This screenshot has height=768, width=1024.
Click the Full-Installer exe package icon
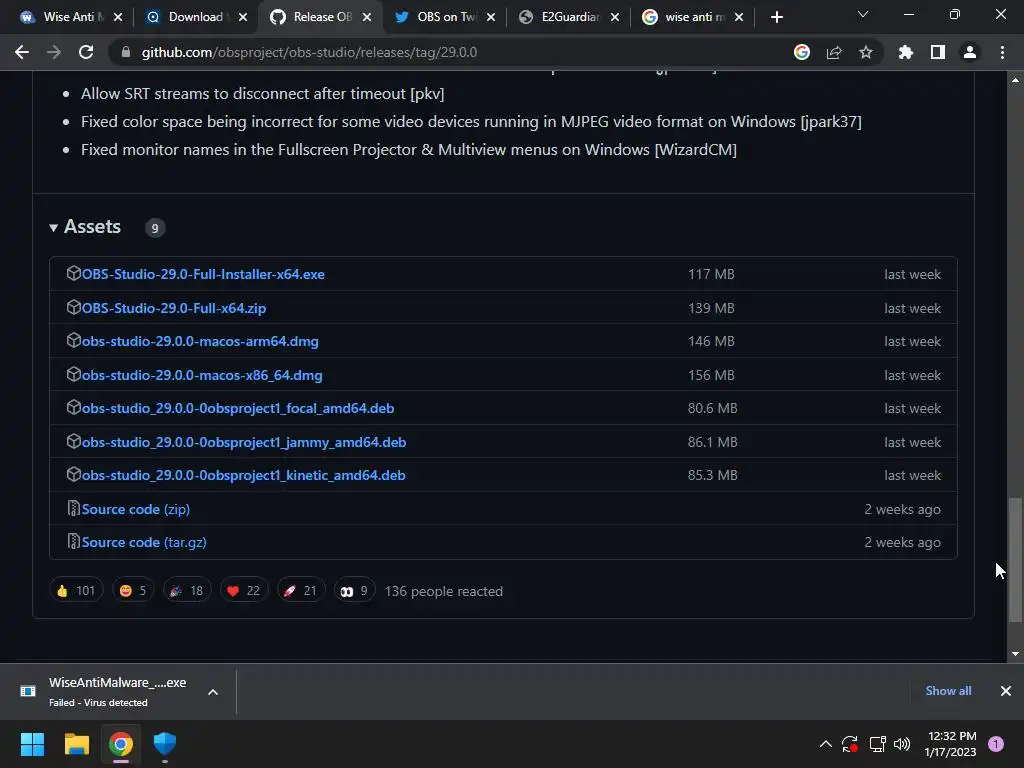pos(73,273)
